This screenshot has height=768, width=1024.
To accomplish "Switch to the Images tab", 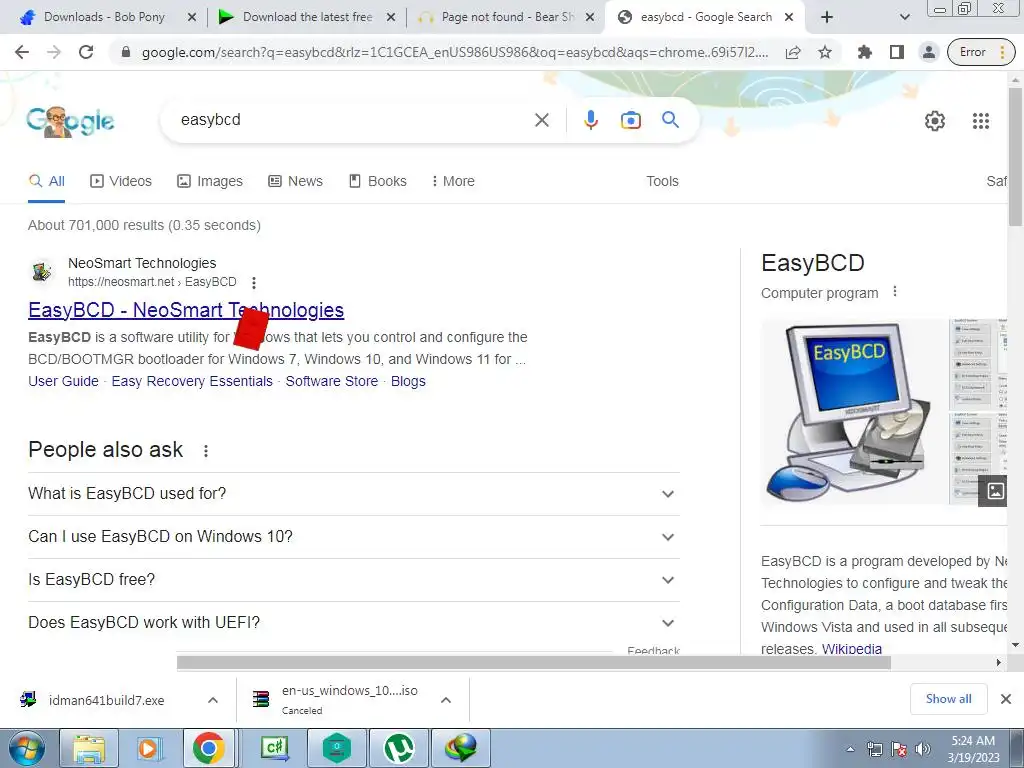I will pos(210,182).
